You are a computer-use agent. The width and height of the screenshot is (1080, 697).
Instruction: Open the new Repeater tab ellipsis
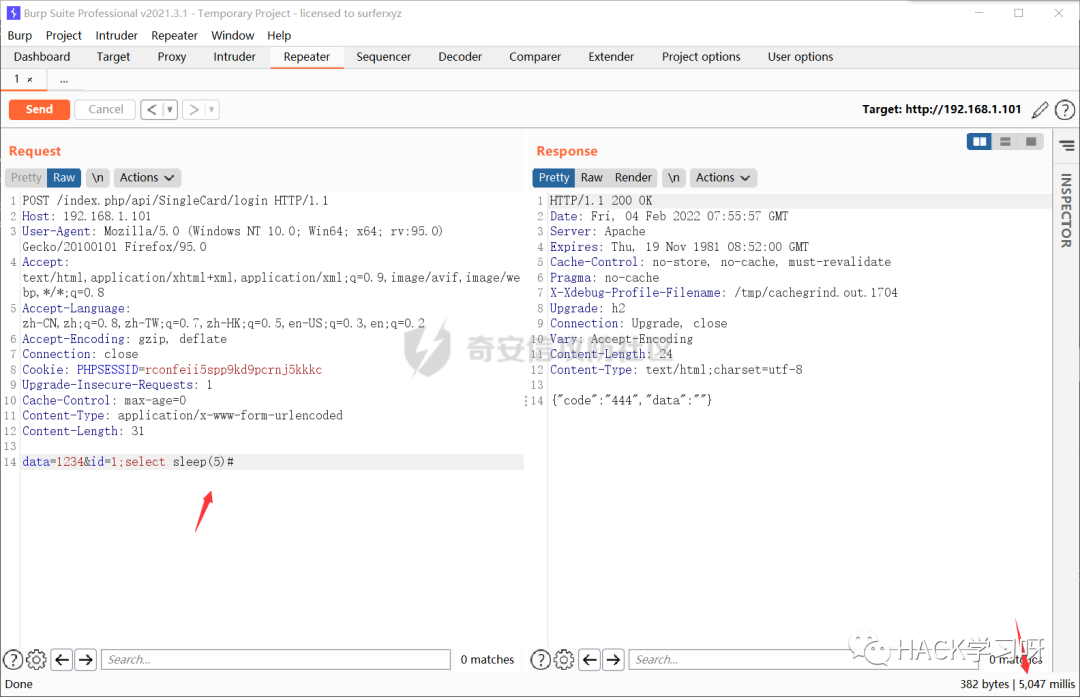tap(64, 80)
